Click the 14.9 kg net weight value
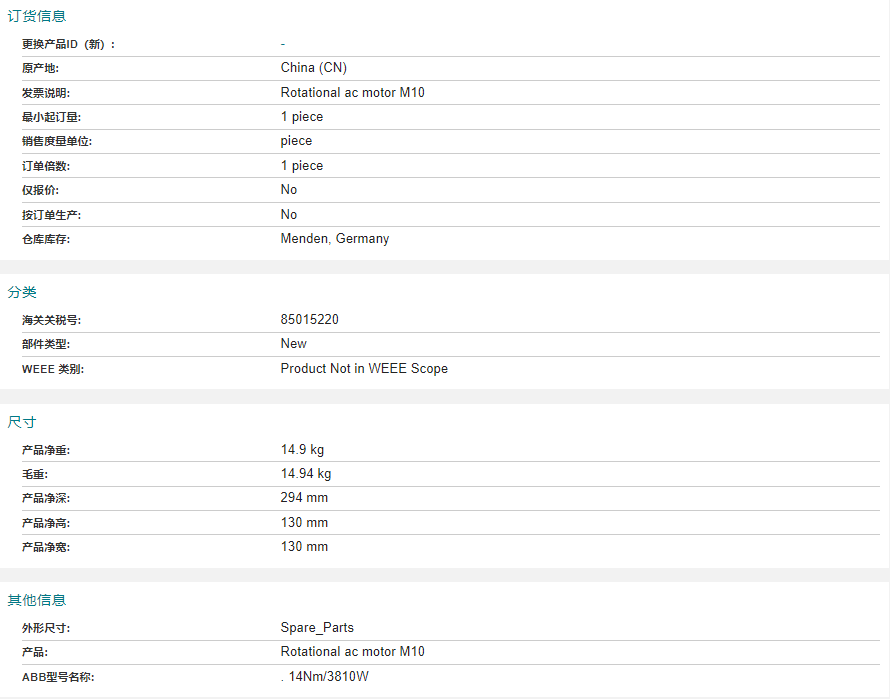 pyautogui.click(x=302, y=450)
